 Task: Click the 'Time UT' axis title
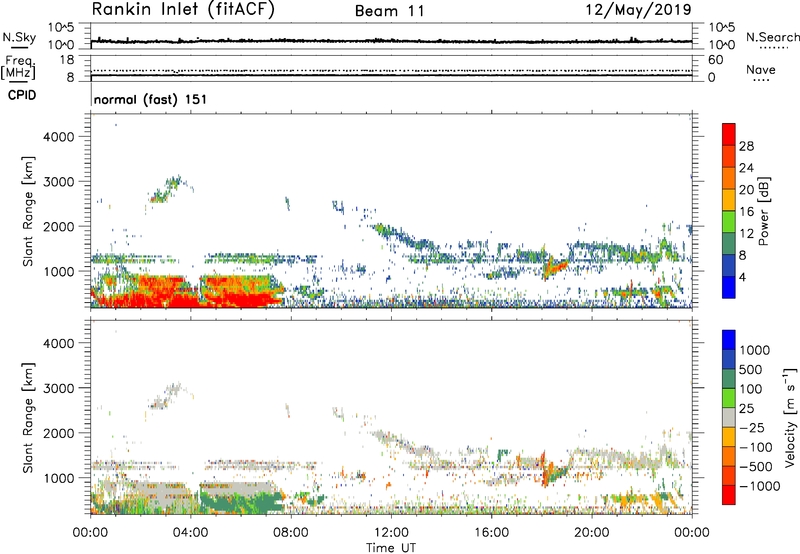pyautogui.click(x=391, y=548)
